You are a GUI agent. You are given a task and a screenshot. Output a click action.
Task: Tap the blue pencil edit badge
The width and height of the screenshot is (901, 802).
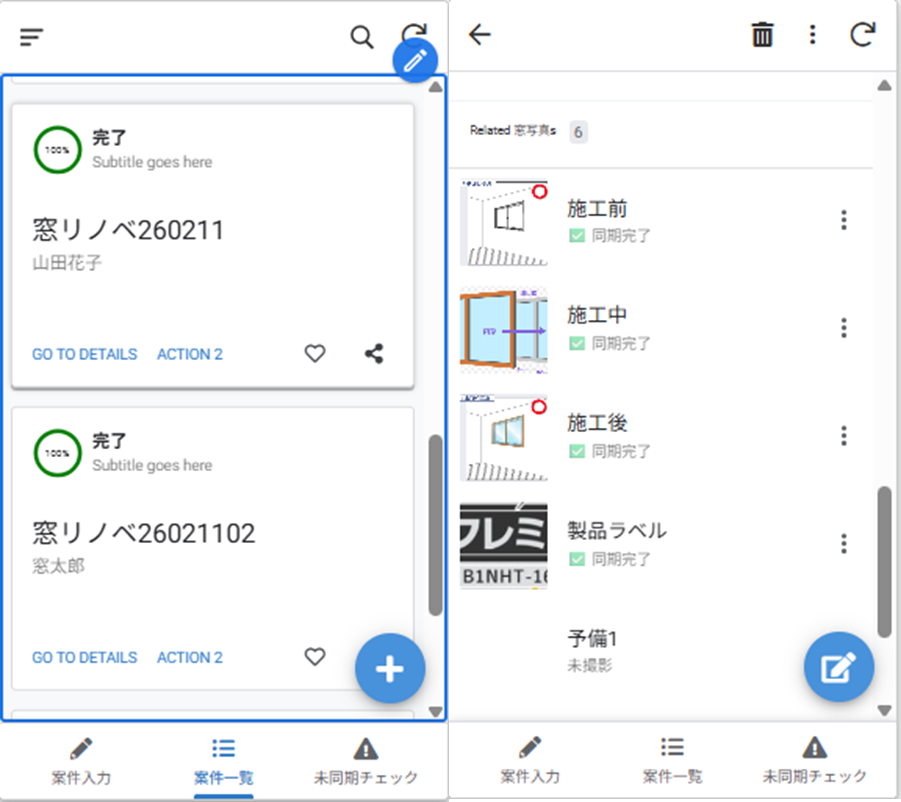pyautogui.click(x=415, y=61)
